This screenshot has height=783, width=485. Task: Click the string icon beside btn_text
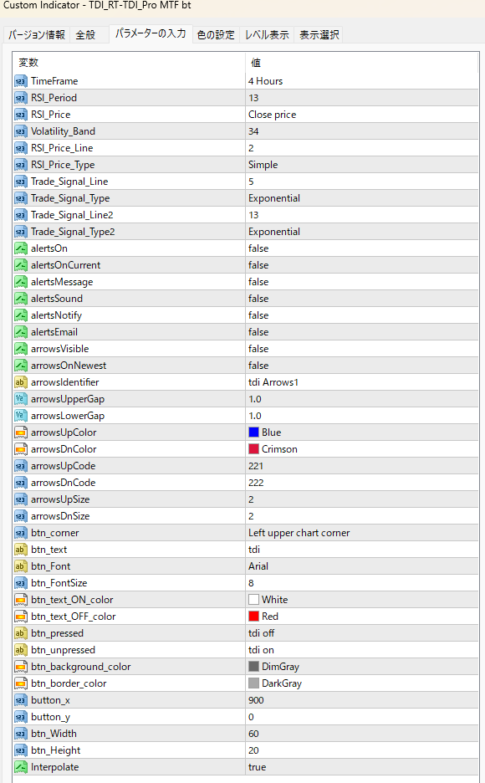pyautogui.click(x=20, y=549)
